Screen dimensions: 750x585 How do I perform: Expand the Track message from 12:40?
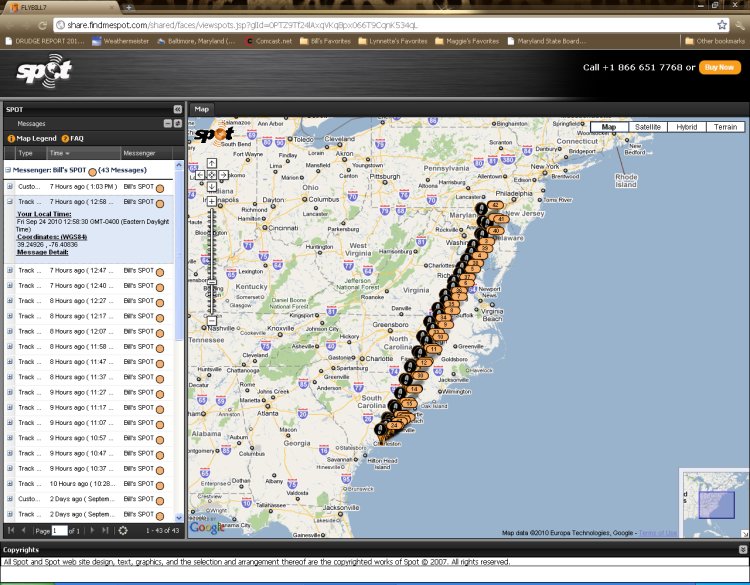tap(10, 286)
